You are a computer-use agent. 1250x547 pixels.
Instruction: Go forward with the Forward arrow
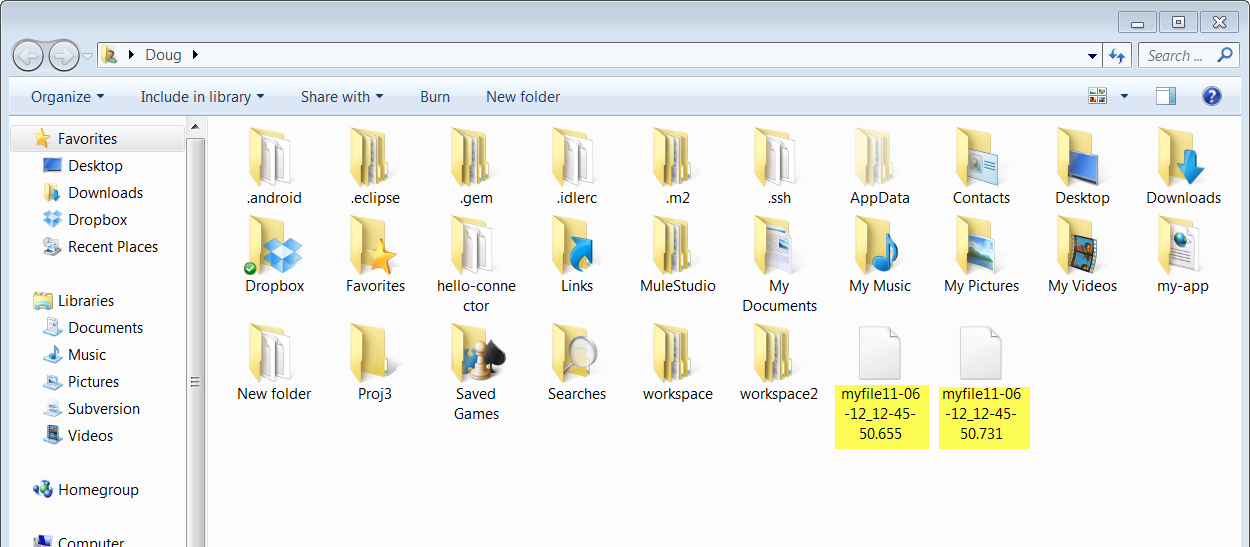[x=63, y=54]
